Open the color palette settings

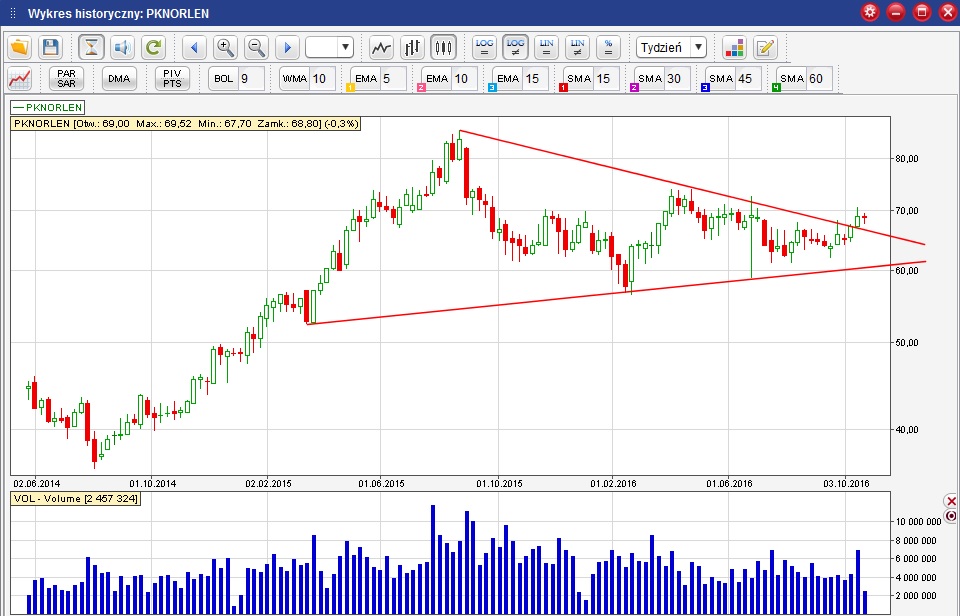point(734,47)
